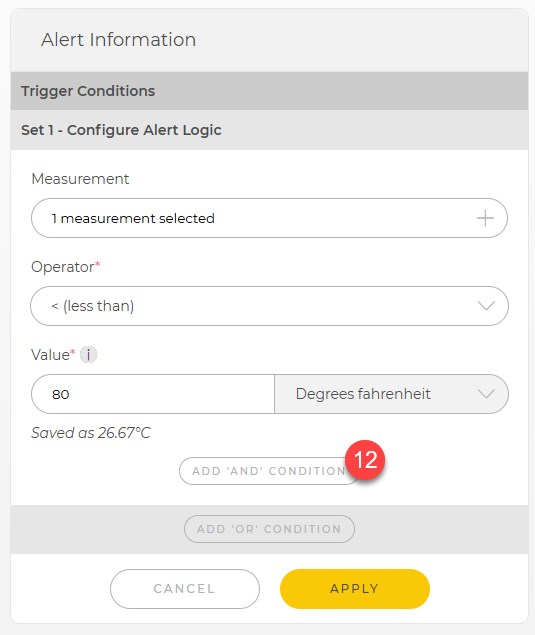Click the red number 12 badge

tap(365, 460)
